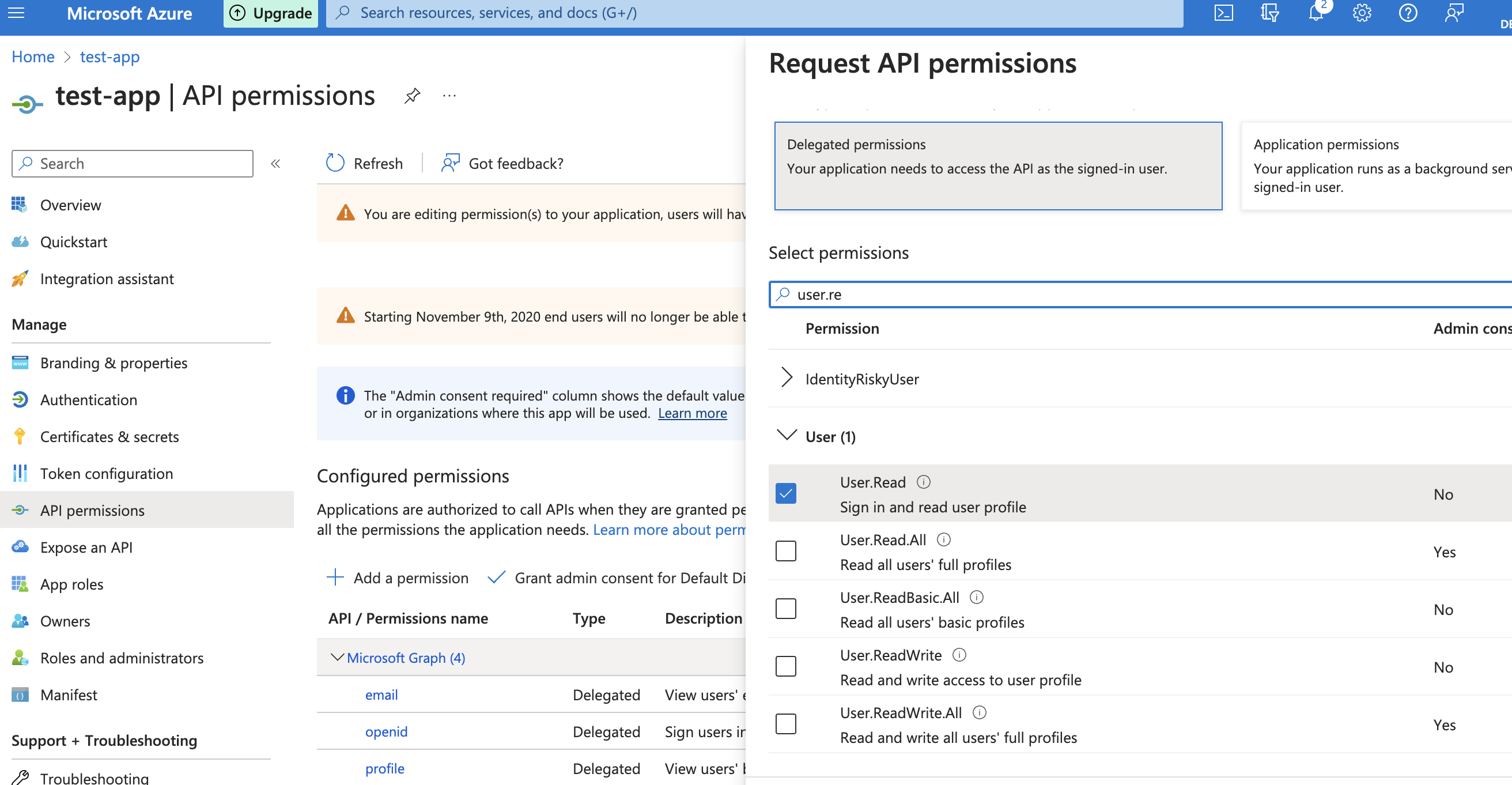Open Authentication settings

pos(89,400)
